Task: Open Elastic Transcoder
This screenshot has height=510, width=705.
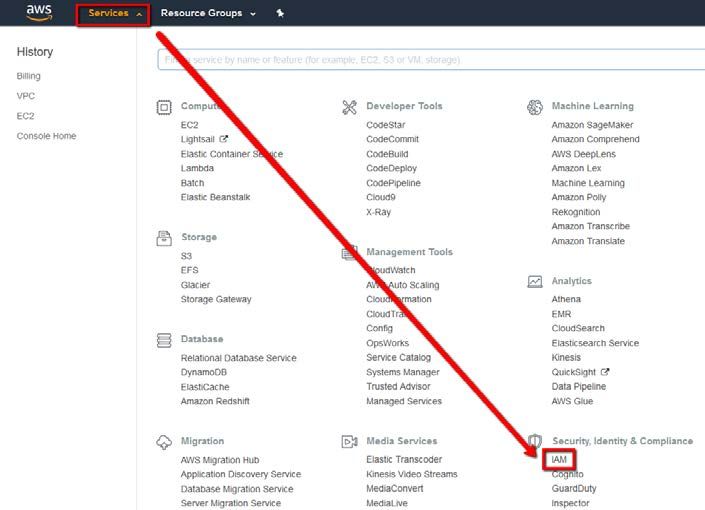Action: pyautogui.click(x=404, y=460)
